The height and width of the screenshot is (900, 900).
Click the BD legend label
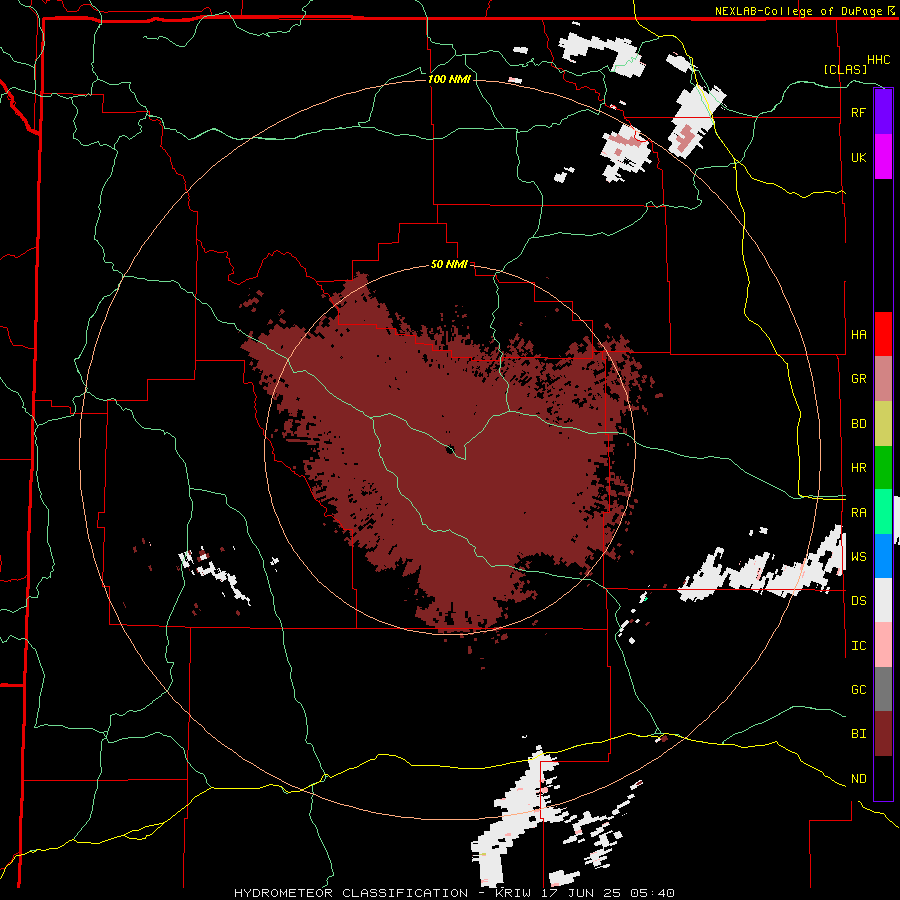click(x=858, y=424)
